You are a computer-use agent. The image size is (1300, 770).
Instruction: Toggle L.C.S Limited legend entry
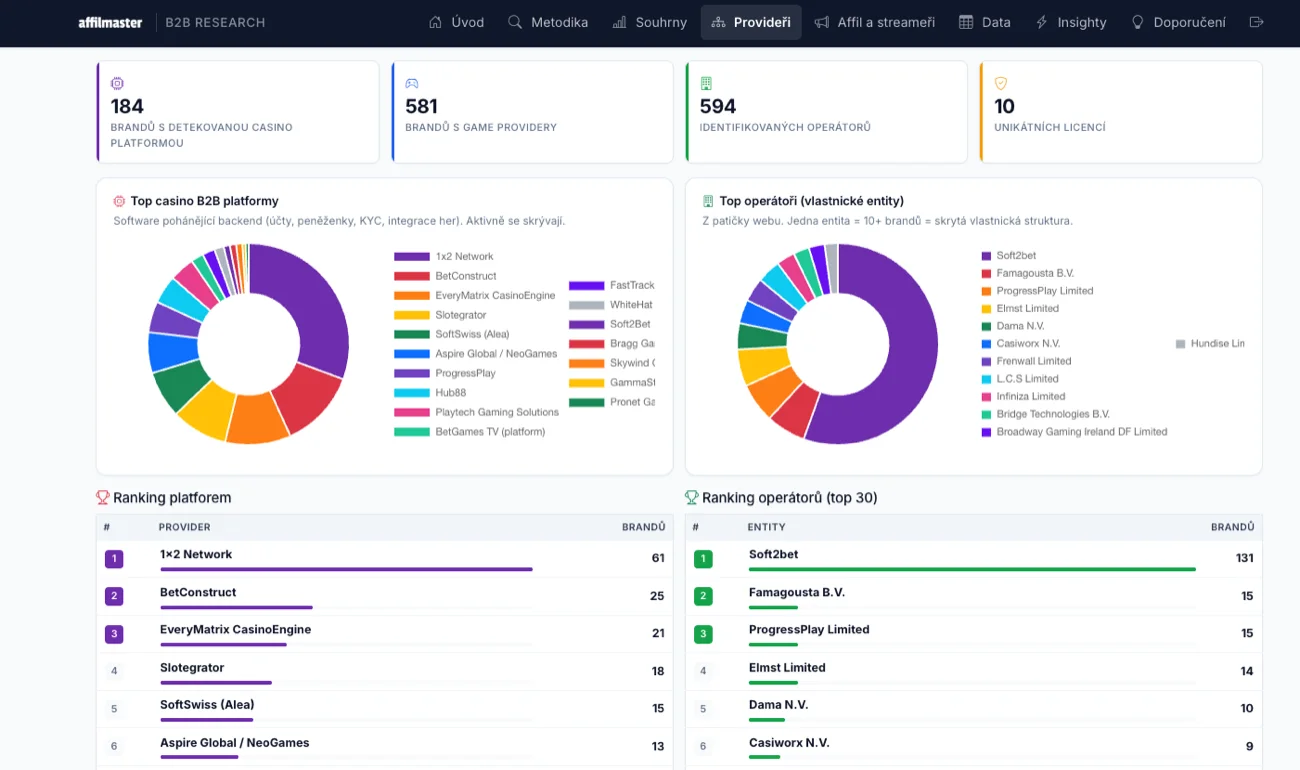1020,379
